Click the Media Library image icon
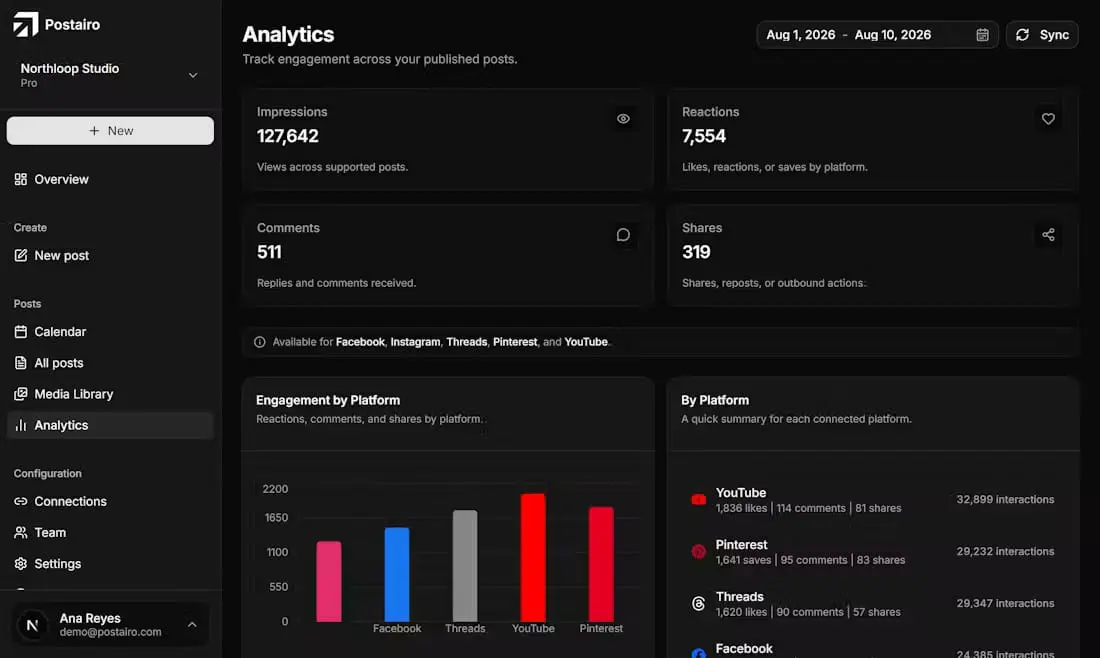This screenshot has width=1100, height=658. [20, 394]
